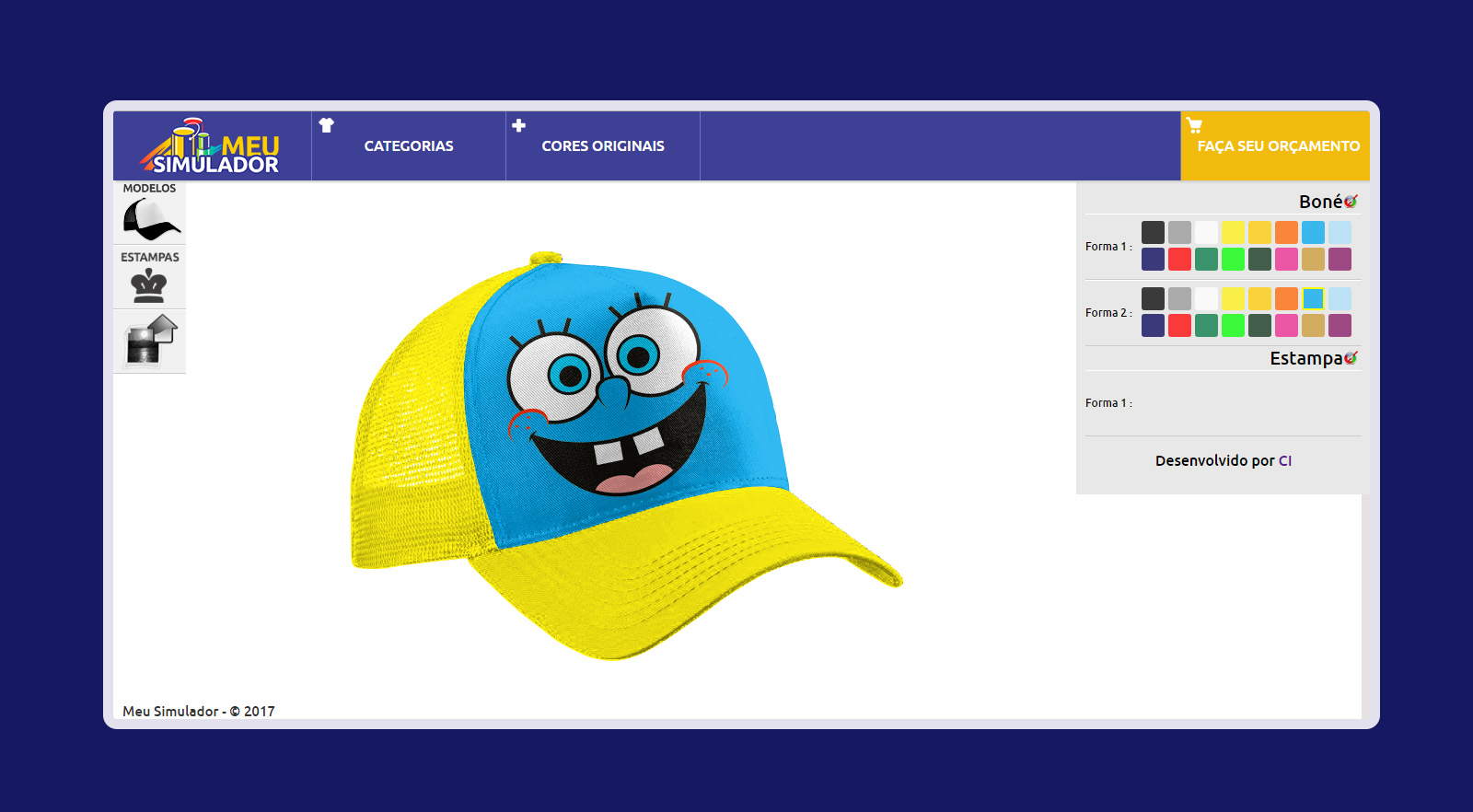Select teal green swatch for Forma 1
The image size is (1473, 812).
pos(1206,259)
